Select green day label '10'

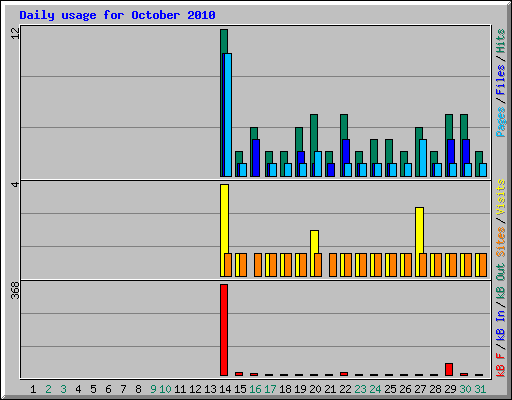(x=165, y=389)
